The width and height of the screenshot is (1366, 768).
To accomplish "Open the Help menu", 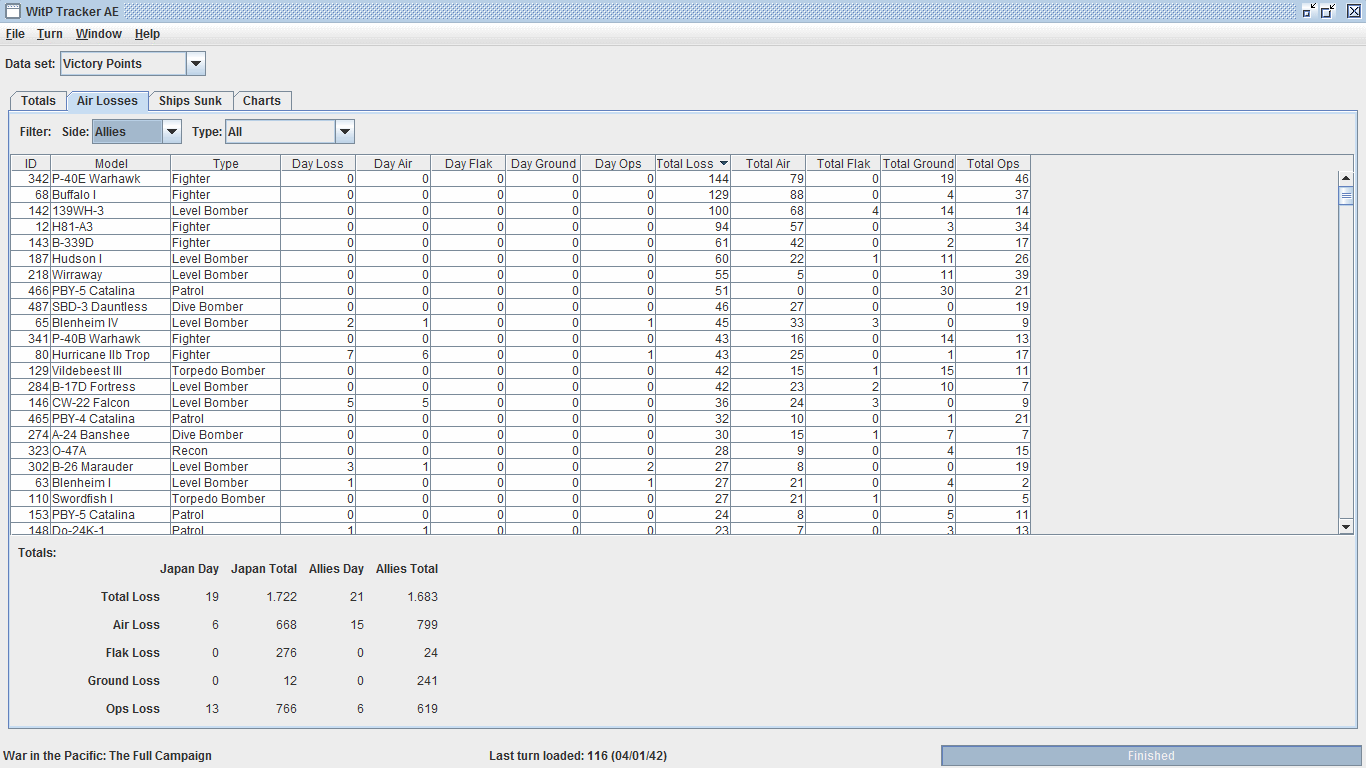I will [x=147, y=34].
